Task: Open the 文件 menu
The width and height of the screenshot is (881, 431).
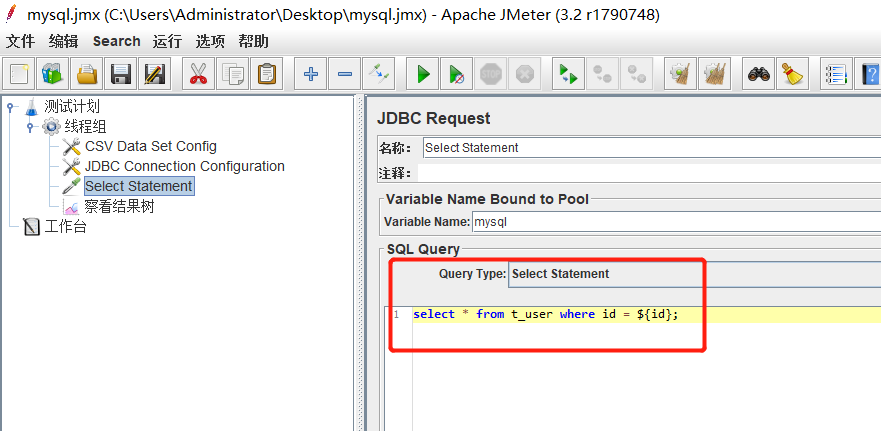Action: [20, 42]
